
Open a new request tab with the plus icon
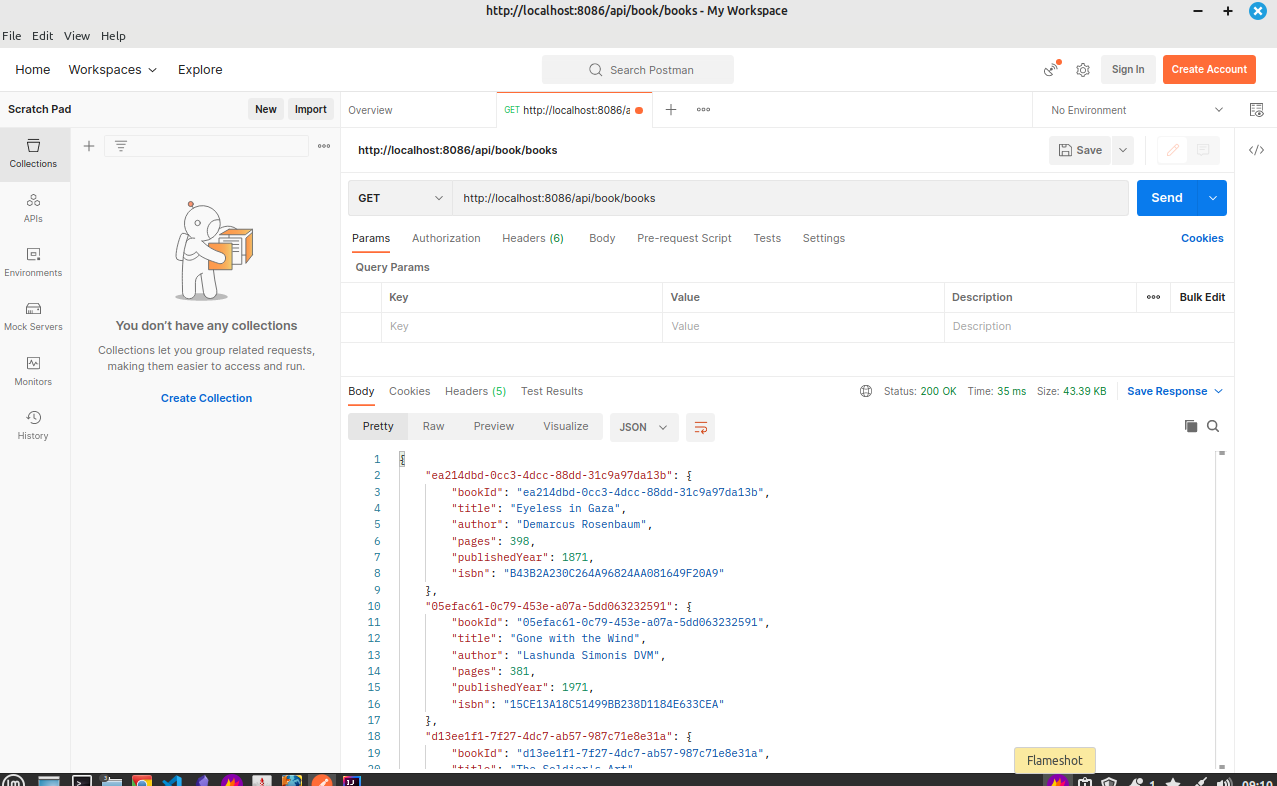(671, 110)
